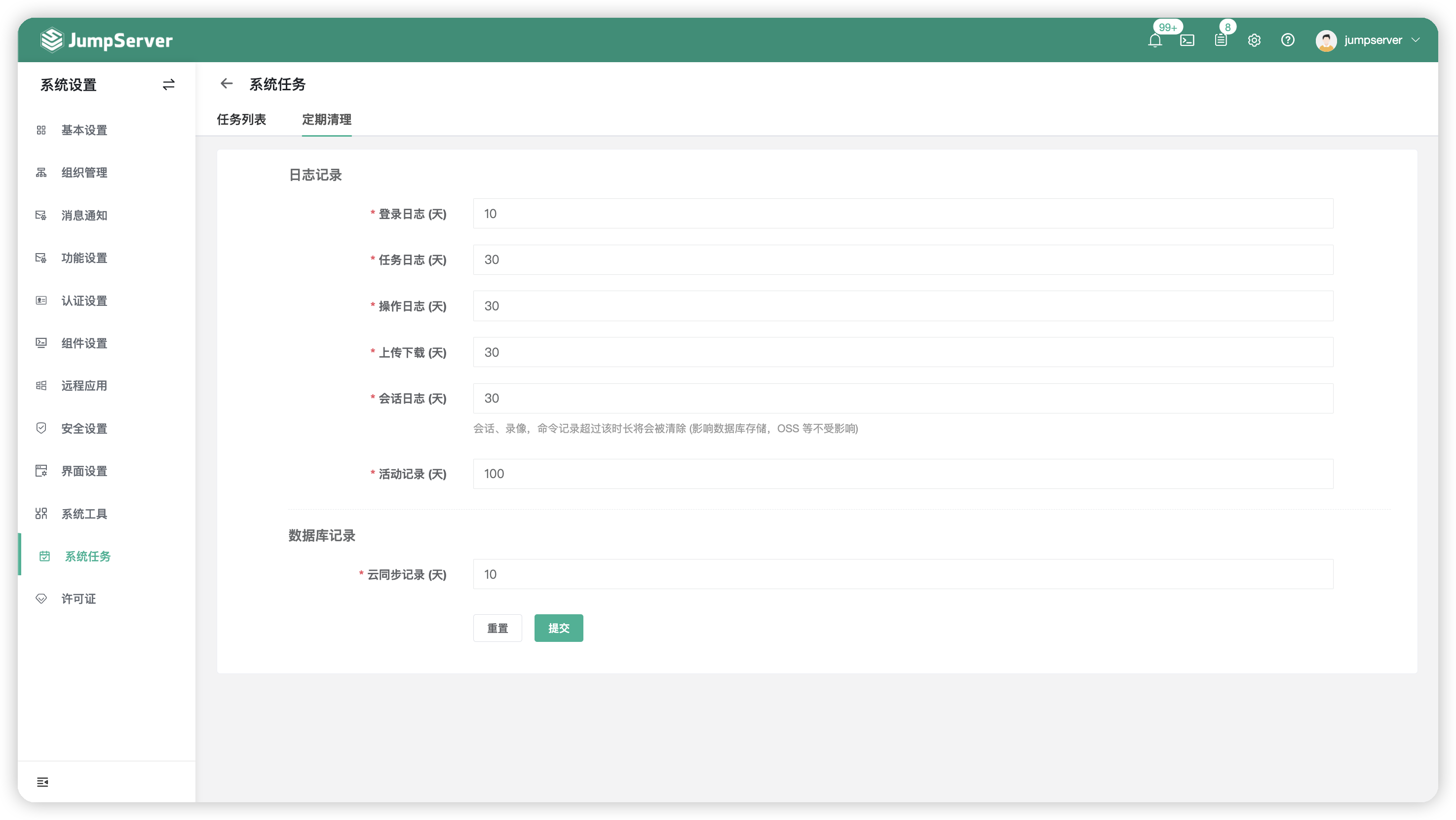The image size is (1456, 820).
Task: Collapse sidebar with the bottom menu icon
Action: tap(42, 782)
